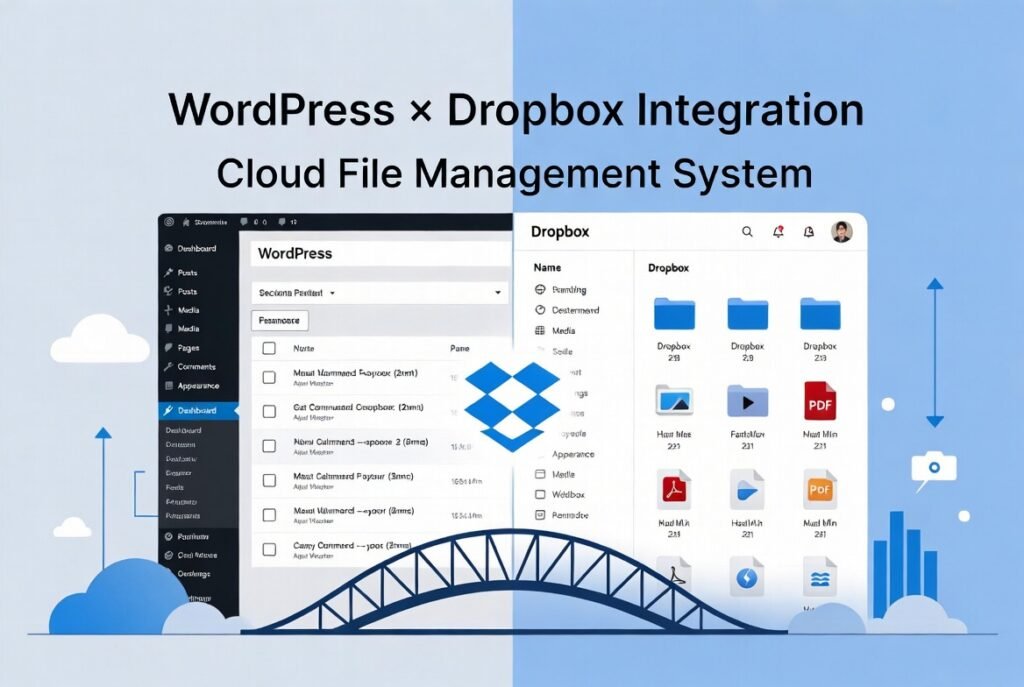Open the red Adobe Acrobat file icon
The width and height of the screenshot is (1024, 687).
click(x=674, y=488)
